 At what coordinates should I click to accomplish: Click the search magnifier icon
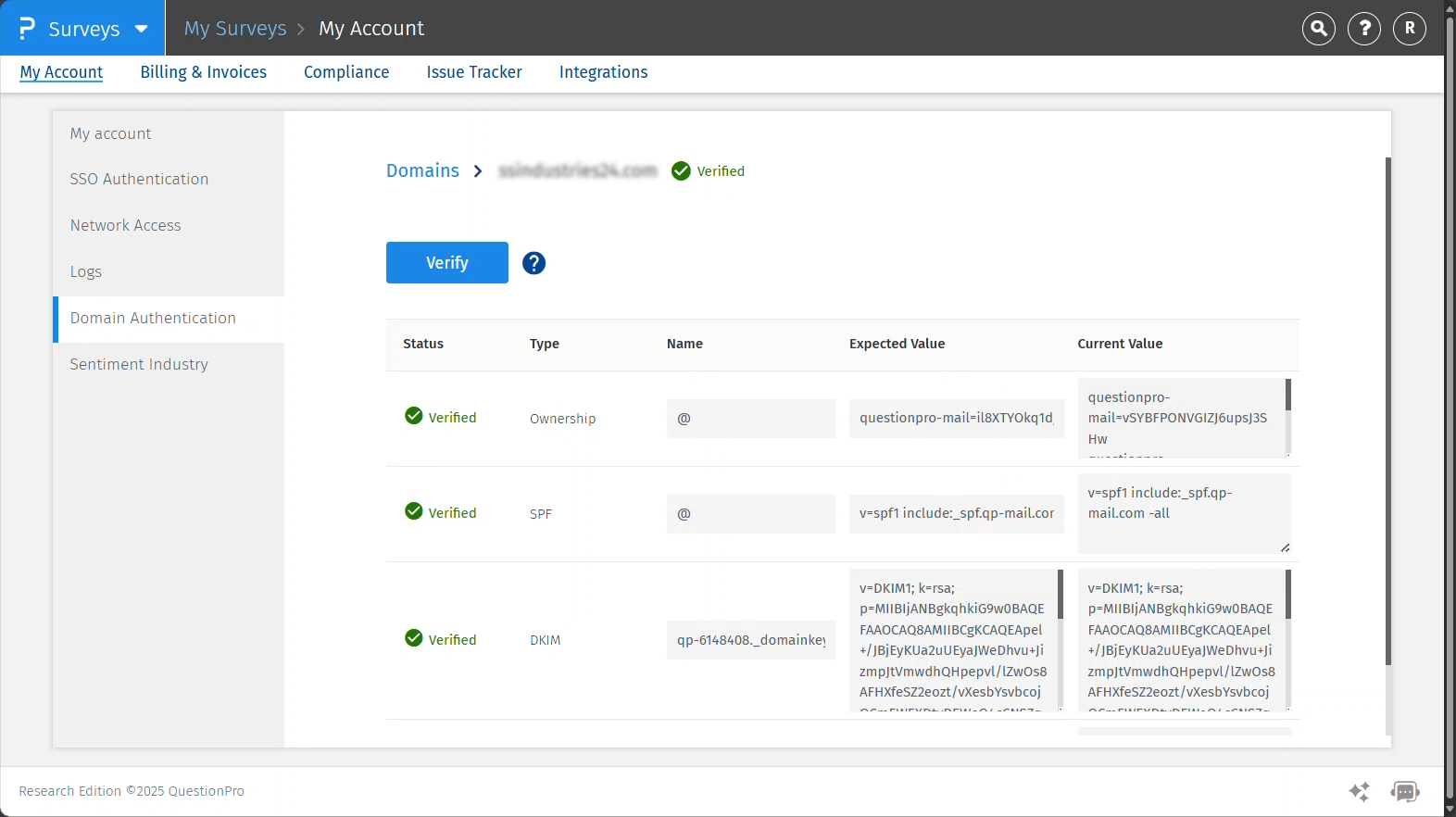point(1318,29)
